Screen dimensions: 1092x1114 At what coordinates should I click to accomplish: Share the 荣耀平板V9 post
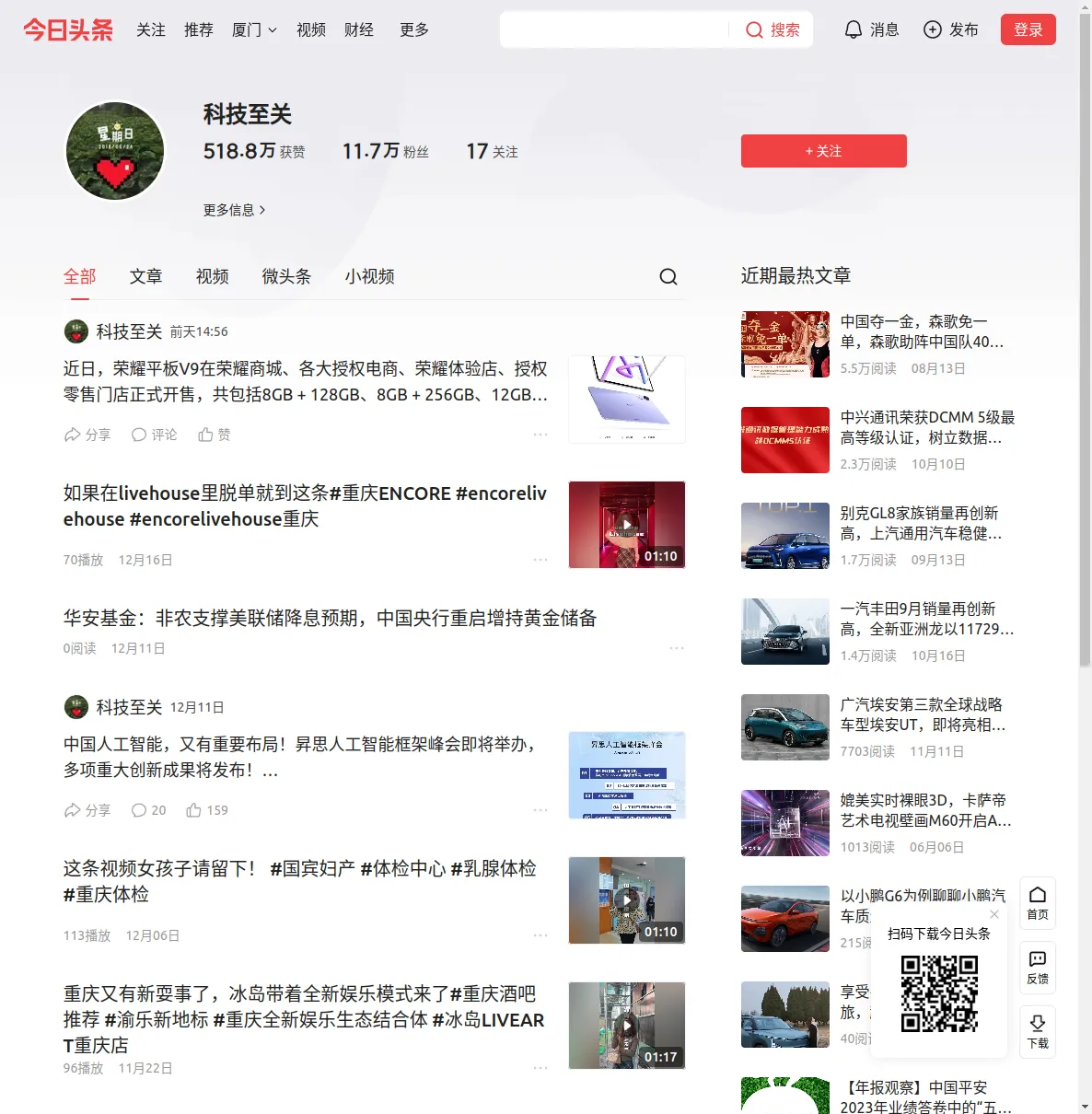click(x=87, y=435)
